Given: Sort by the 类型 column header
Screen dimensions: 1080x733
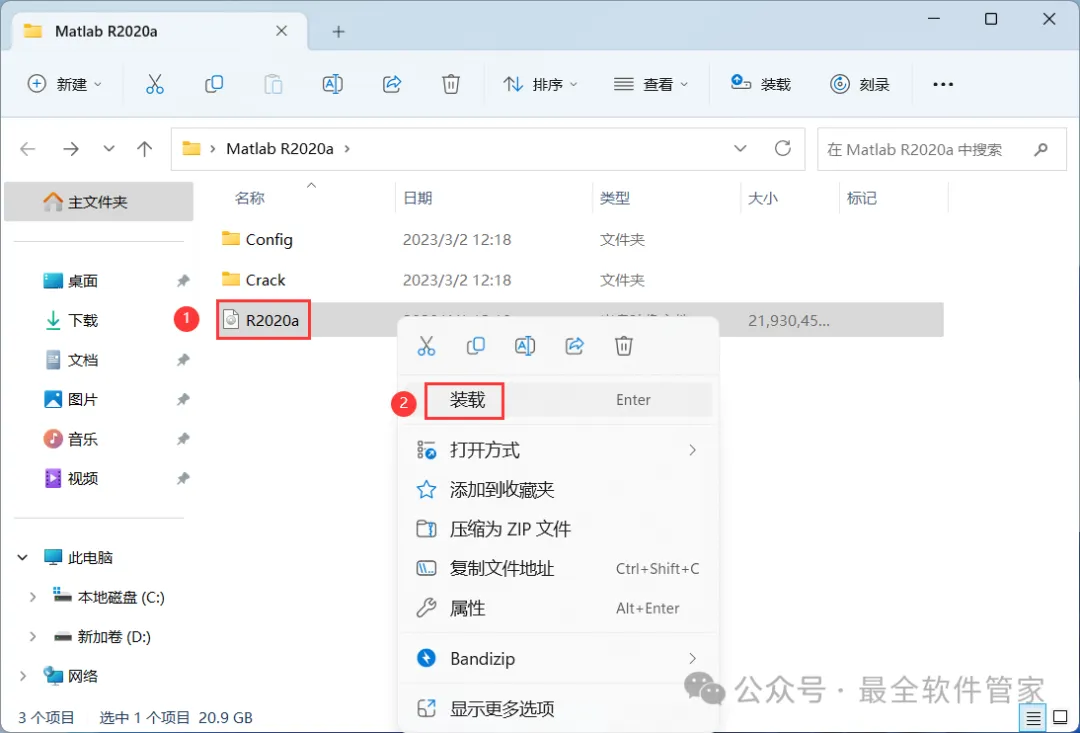Looking at the screenshot, I should [x=614, y=198].
